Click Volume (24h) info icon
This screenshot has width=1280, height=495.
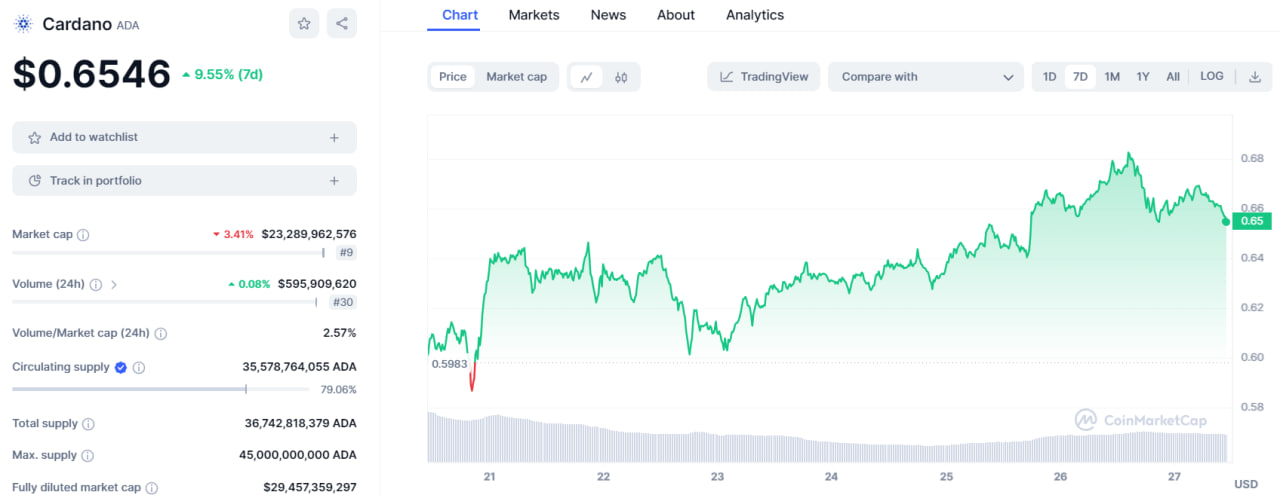tap(96, 284)
